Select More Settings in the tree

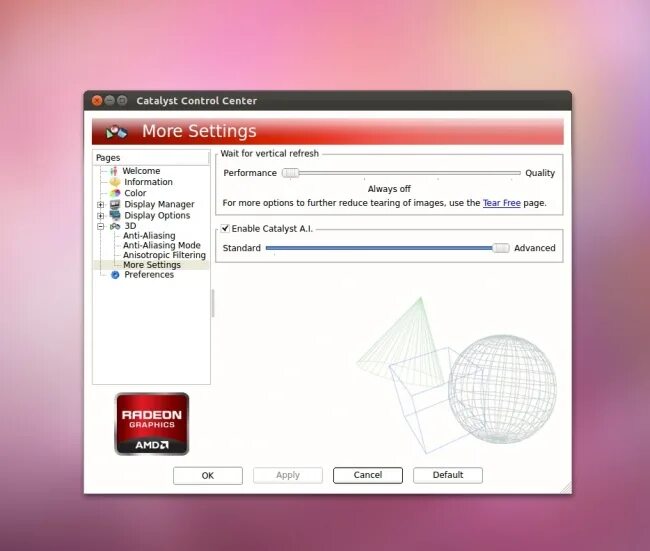pos(152,265)
